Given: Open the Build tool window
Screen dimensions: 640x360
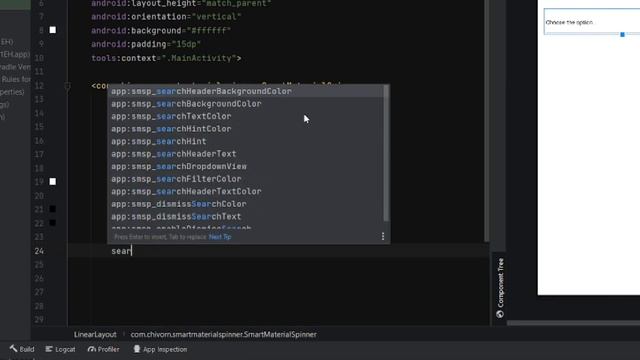Looking at the screenshot, I should pyautogui.click(x=22, y=349).
